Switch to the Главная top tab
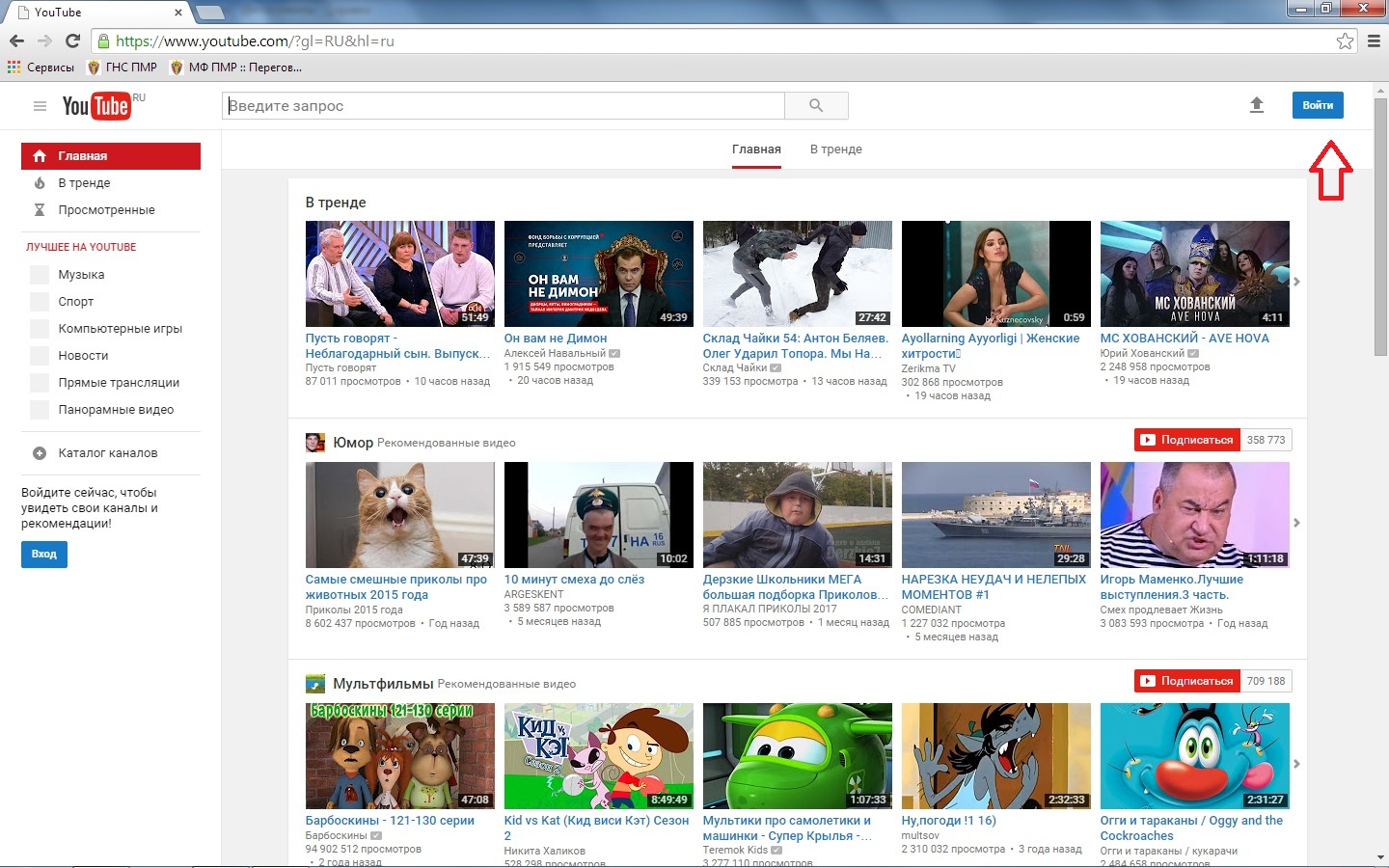This screenshot has height=868, width=1389. 756,149
